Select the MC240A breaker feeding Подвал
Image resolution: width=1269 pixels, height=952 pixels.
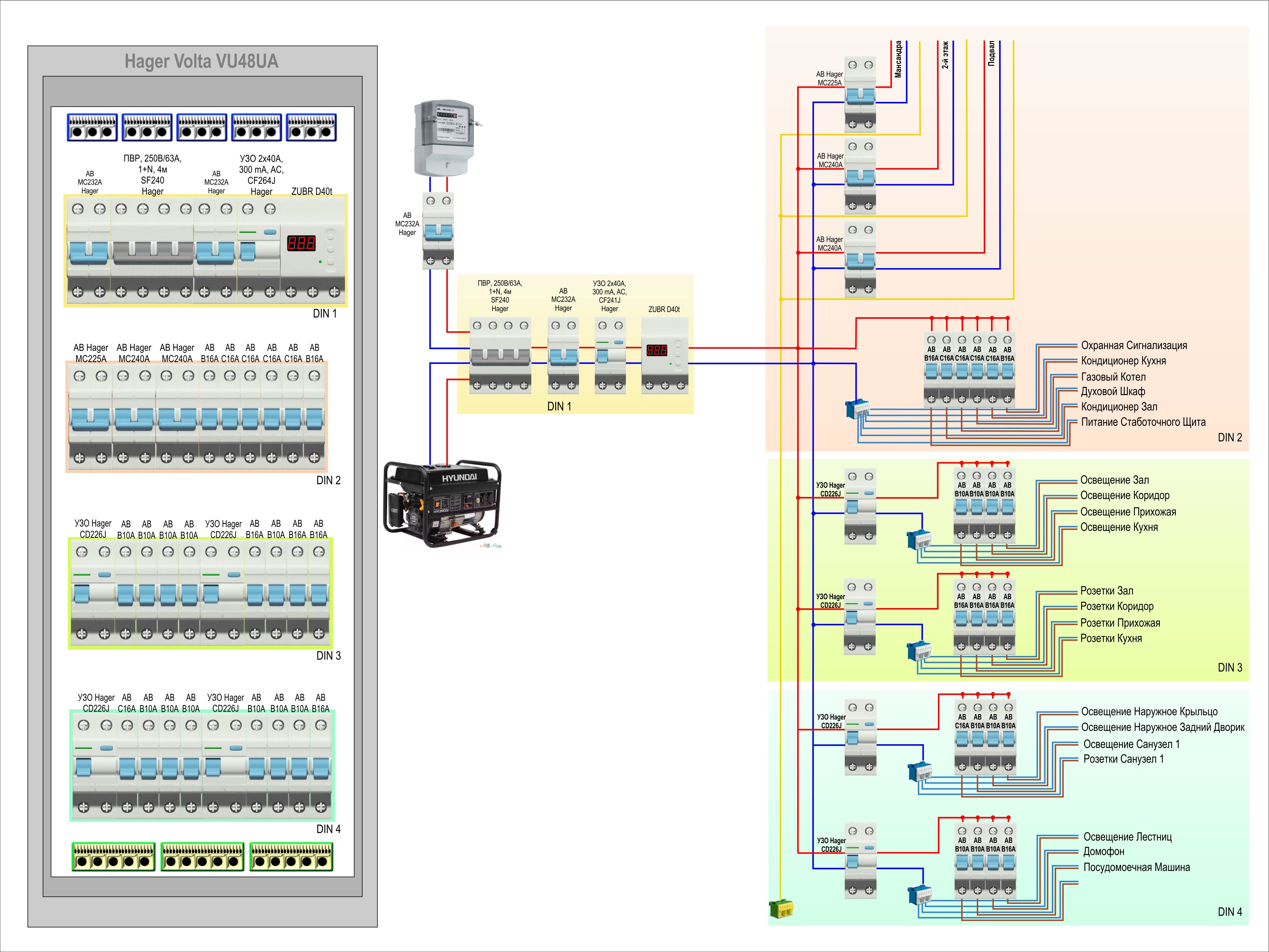[x=861, y=259]
